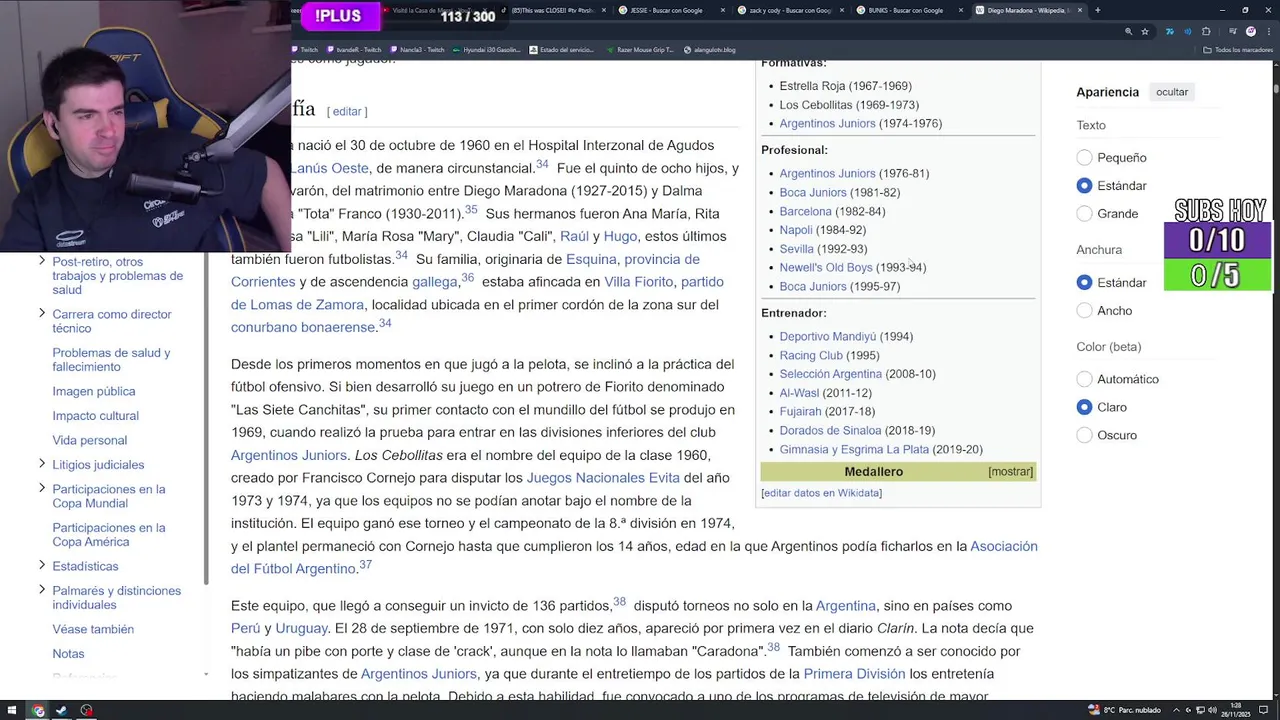Select the Pequeño text size radio

(1084, 157)
